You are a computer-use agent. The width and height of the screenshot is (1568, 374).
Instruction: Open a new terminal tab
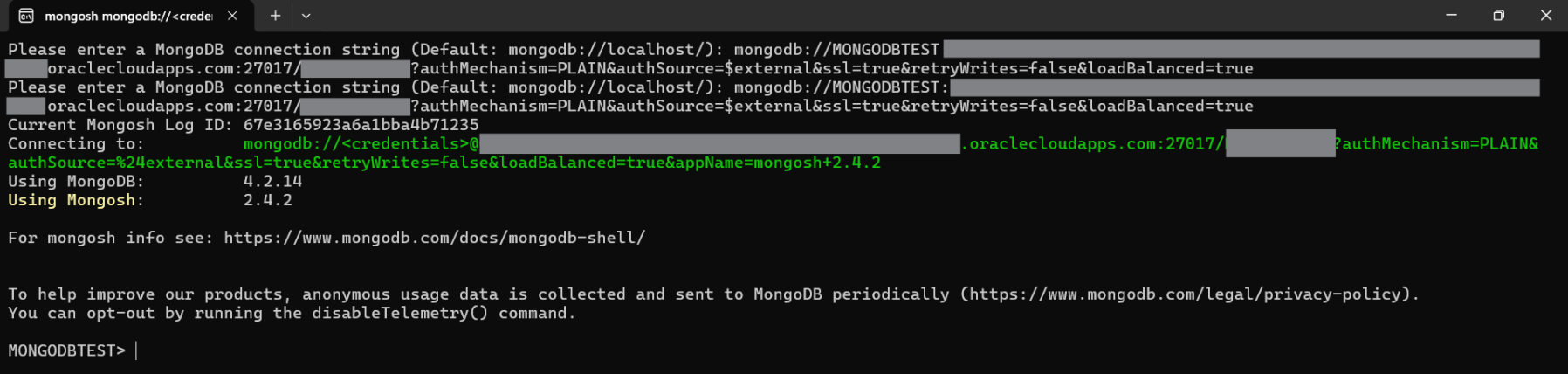tap(275, 16)
